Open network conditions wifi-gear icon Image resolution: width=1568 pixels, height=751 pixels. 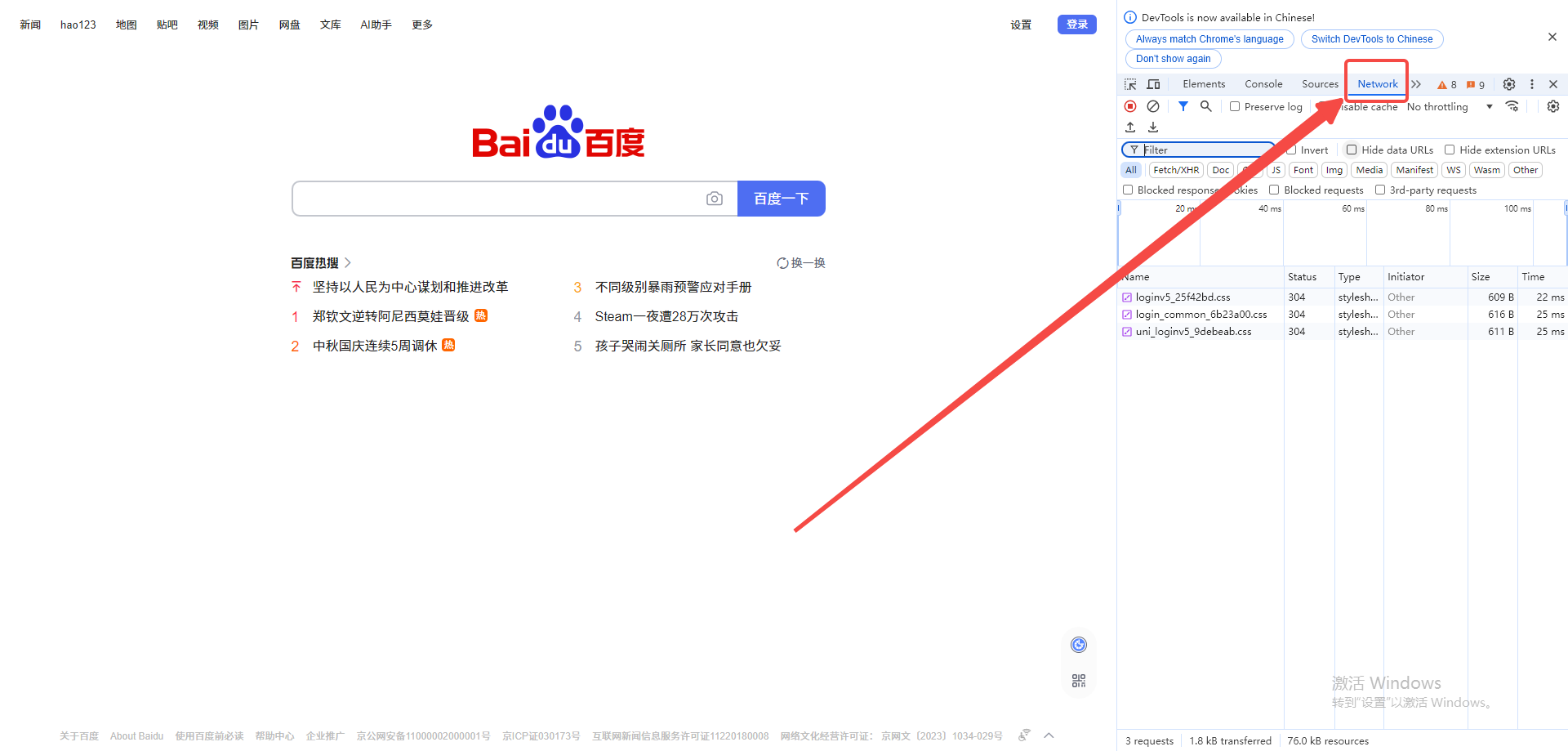click(x=1512, y=106)
